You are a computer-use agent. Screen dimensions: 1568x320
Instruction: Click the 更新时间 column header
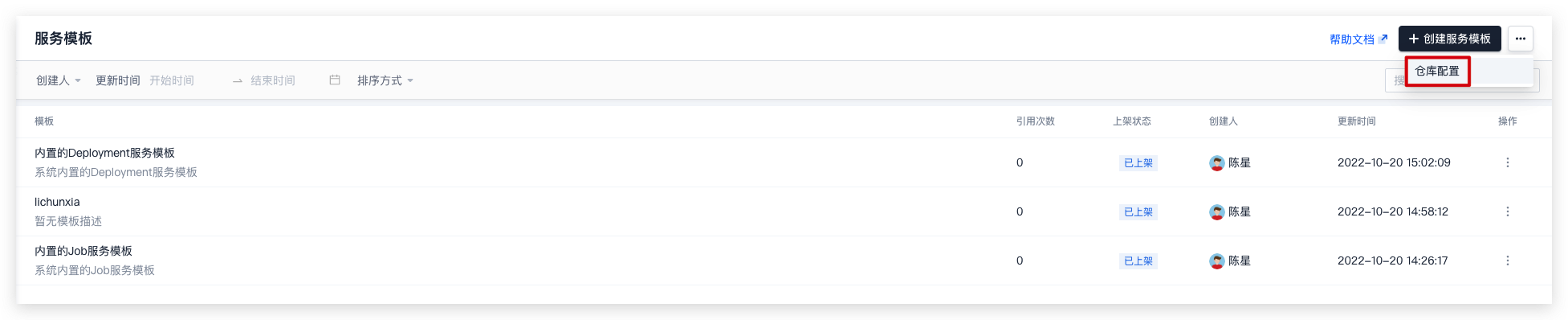pos(1356,121)
